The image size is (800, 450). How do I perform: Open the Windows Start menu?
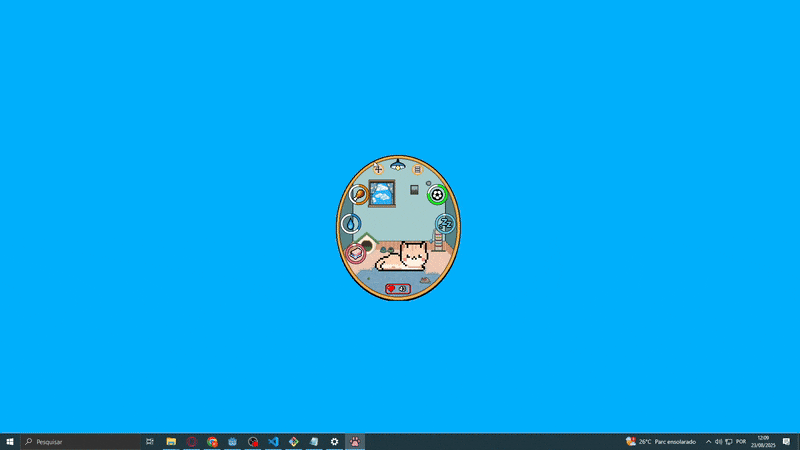pyautogui.click(x=10, y=442)
